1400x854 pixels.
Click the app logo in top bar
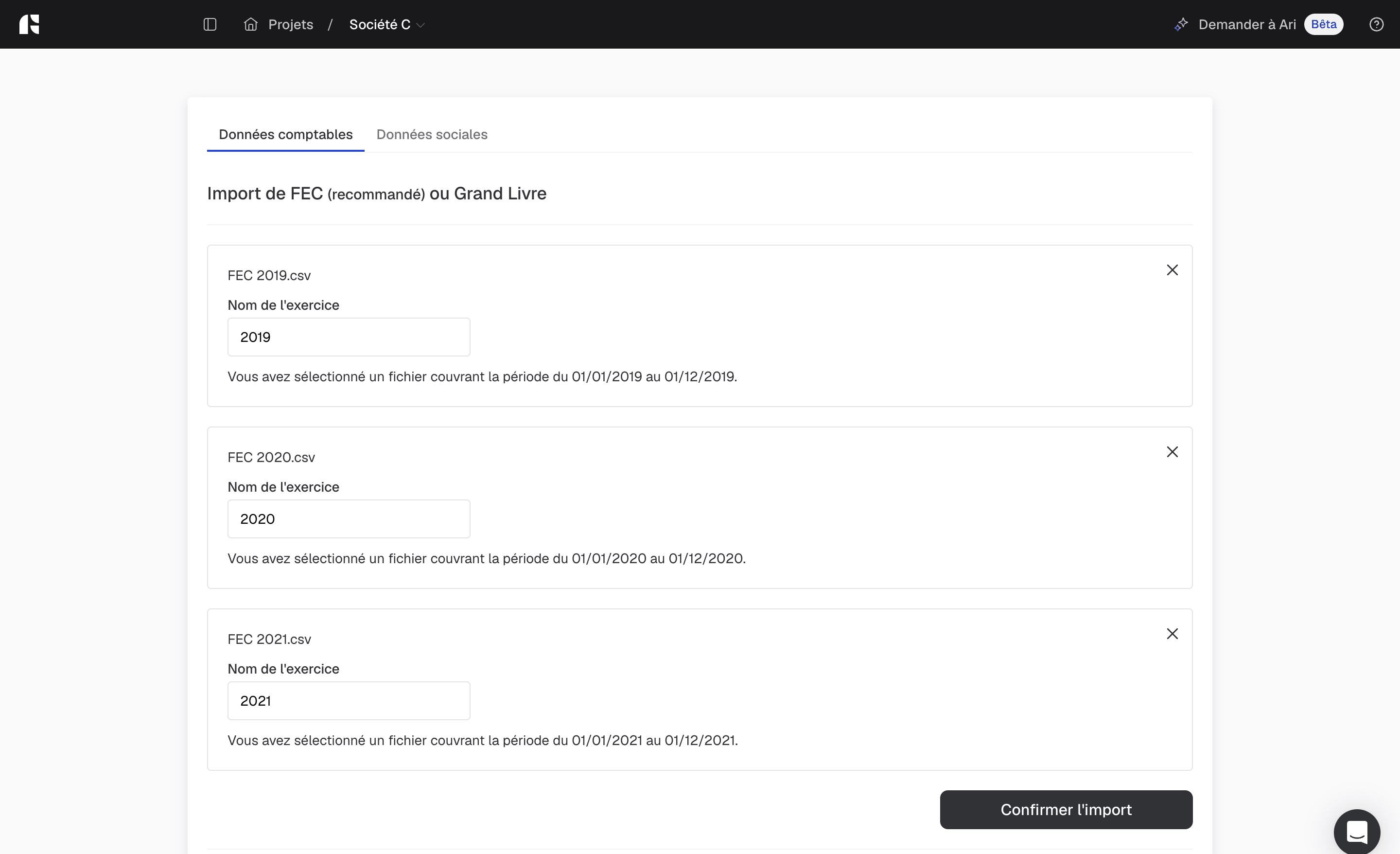click(29, 24)
